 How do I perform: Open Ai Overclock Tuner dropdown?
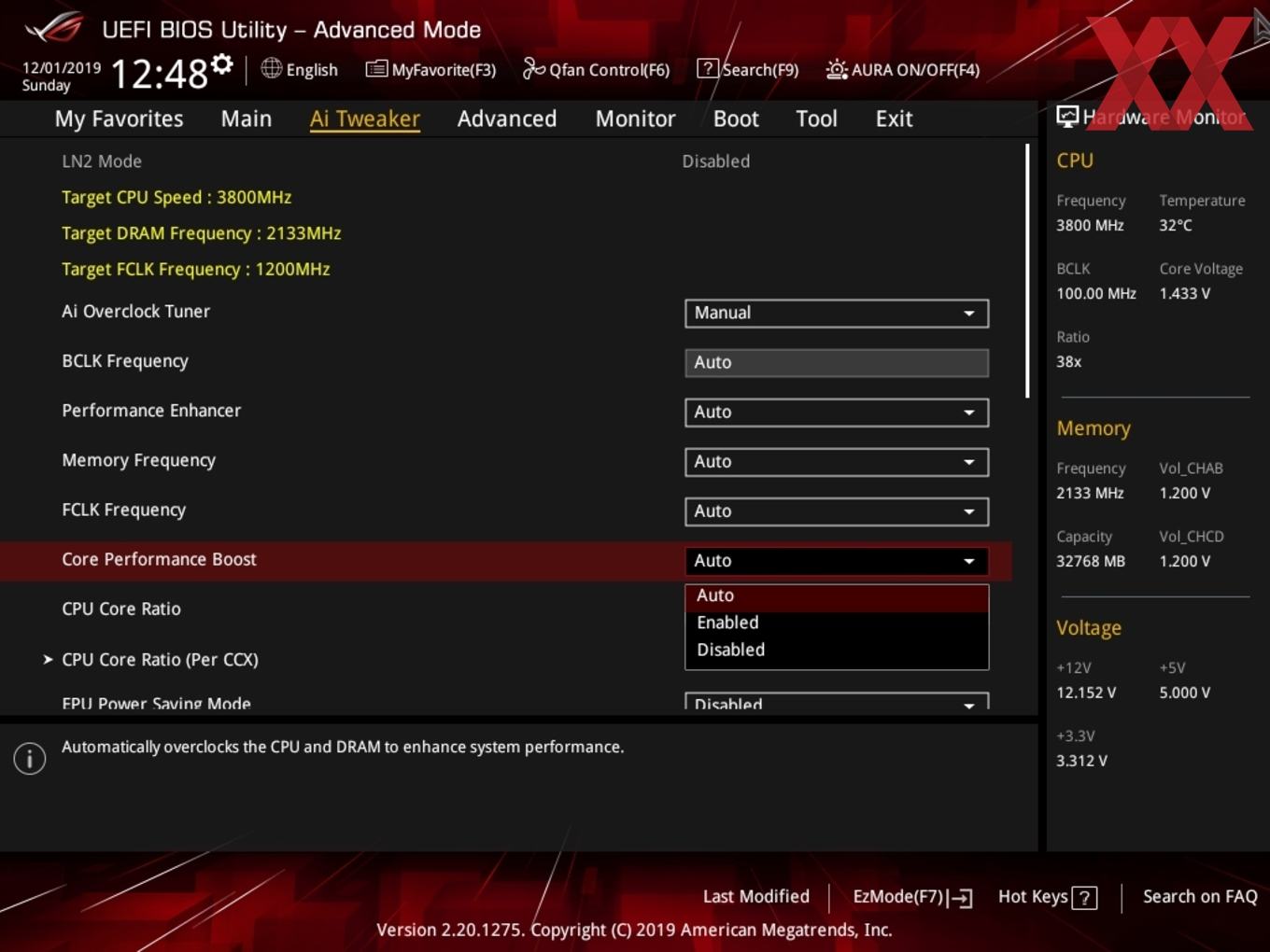(x=837, y=313)
